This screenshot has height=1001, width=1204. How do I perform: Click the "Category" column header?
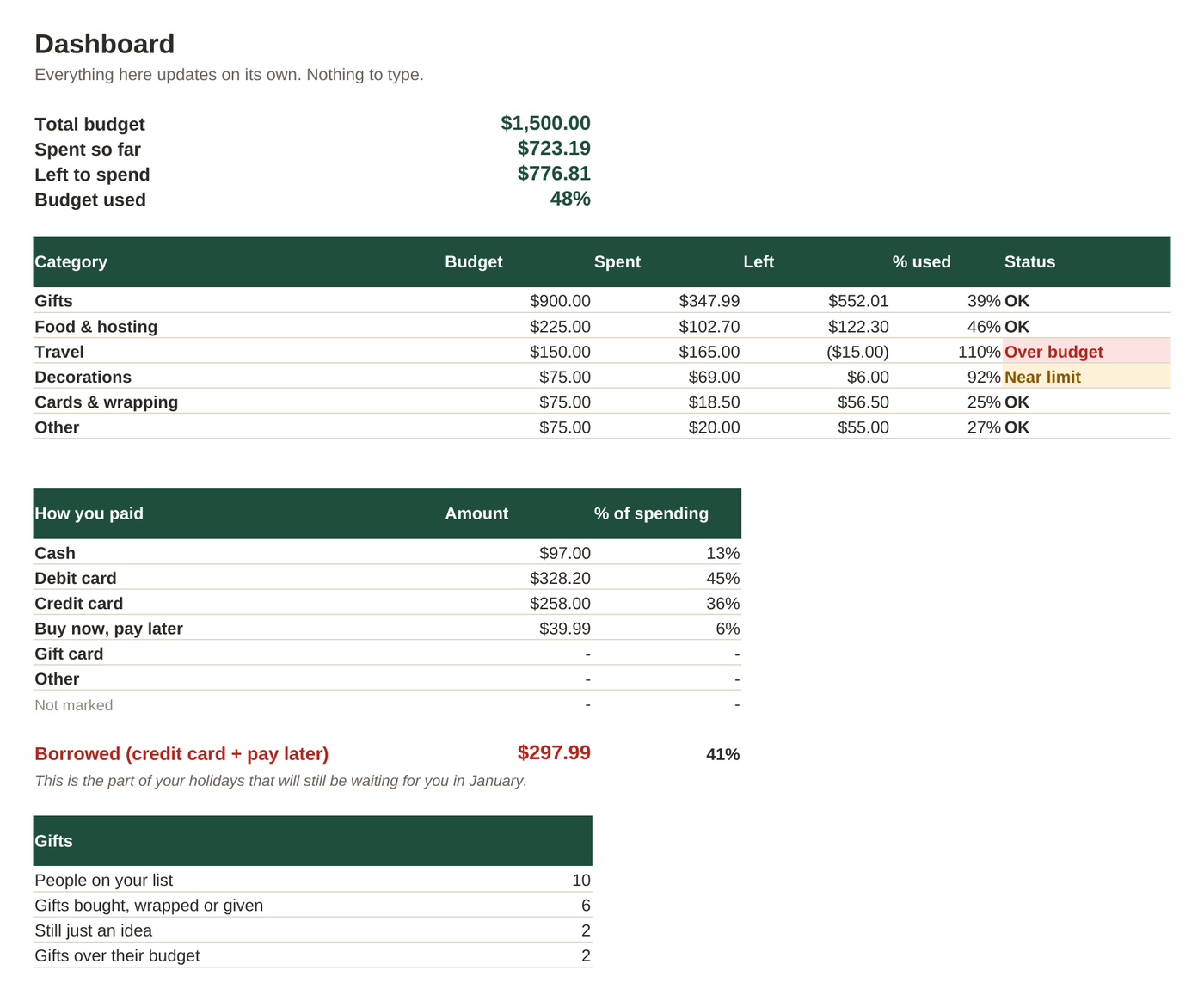coord(71,261)
